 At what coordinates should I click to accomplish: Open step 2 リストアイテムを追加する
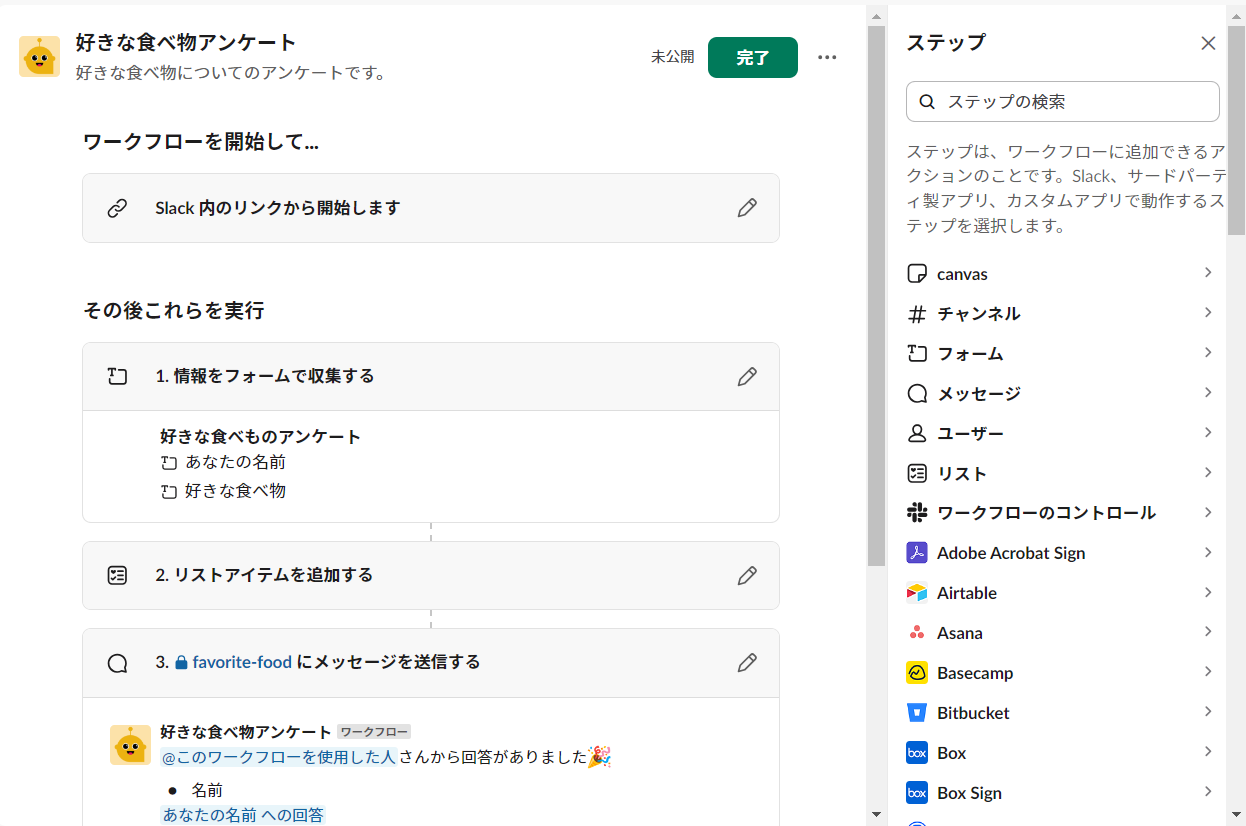coord(431,576)
